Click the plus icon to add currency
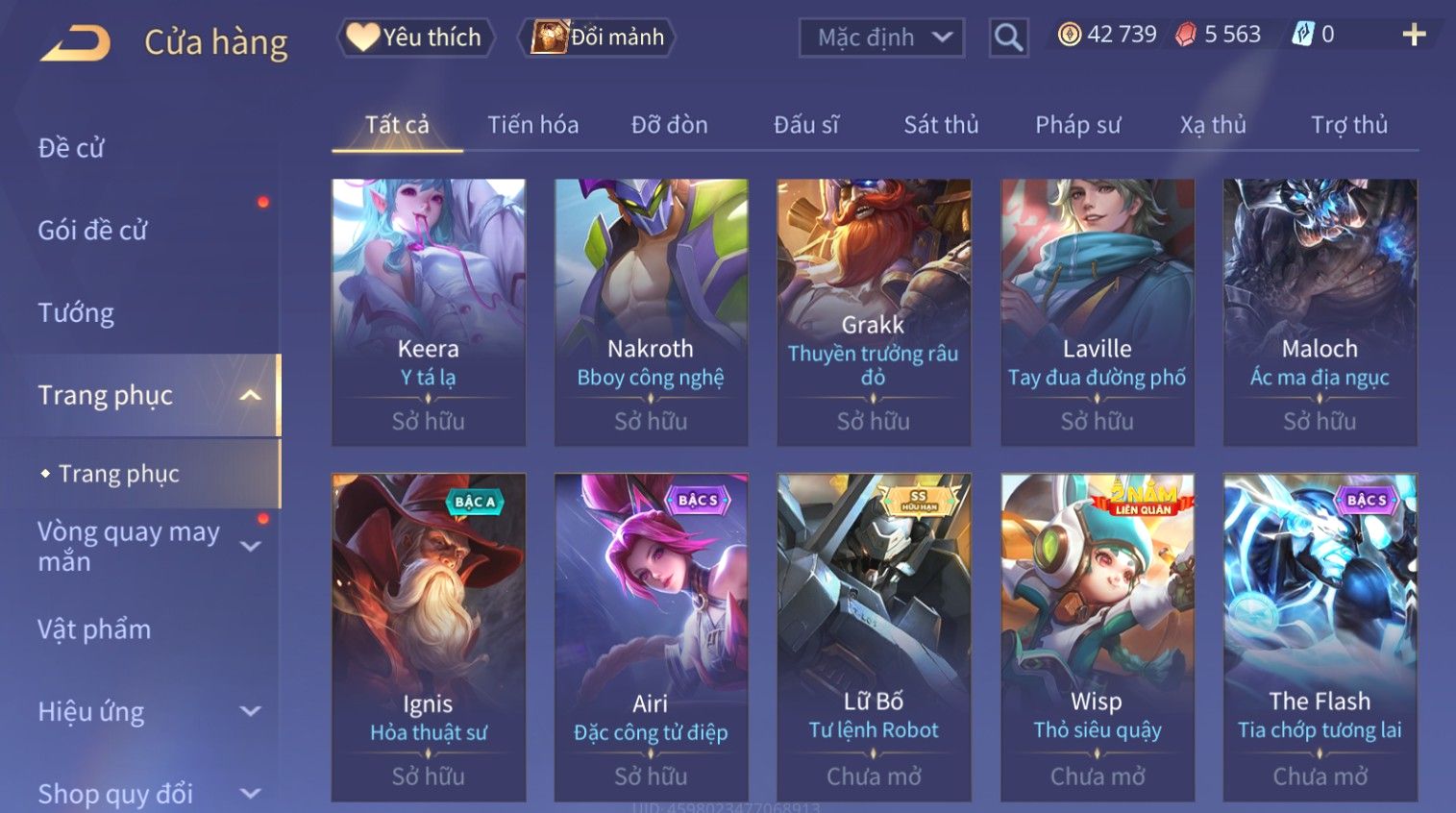 pos(1414,36)
